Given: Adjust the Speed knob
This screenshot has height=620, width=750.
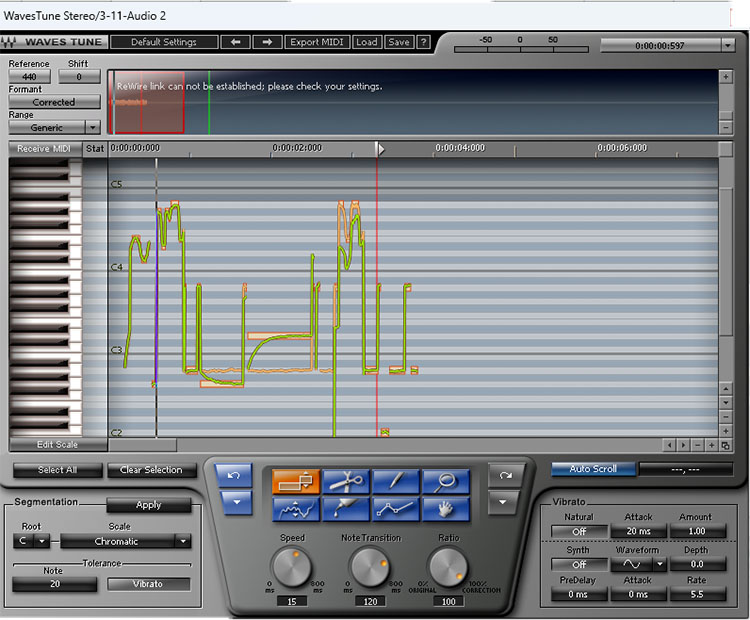Looking at the screenshot, I should coord(291,568).
